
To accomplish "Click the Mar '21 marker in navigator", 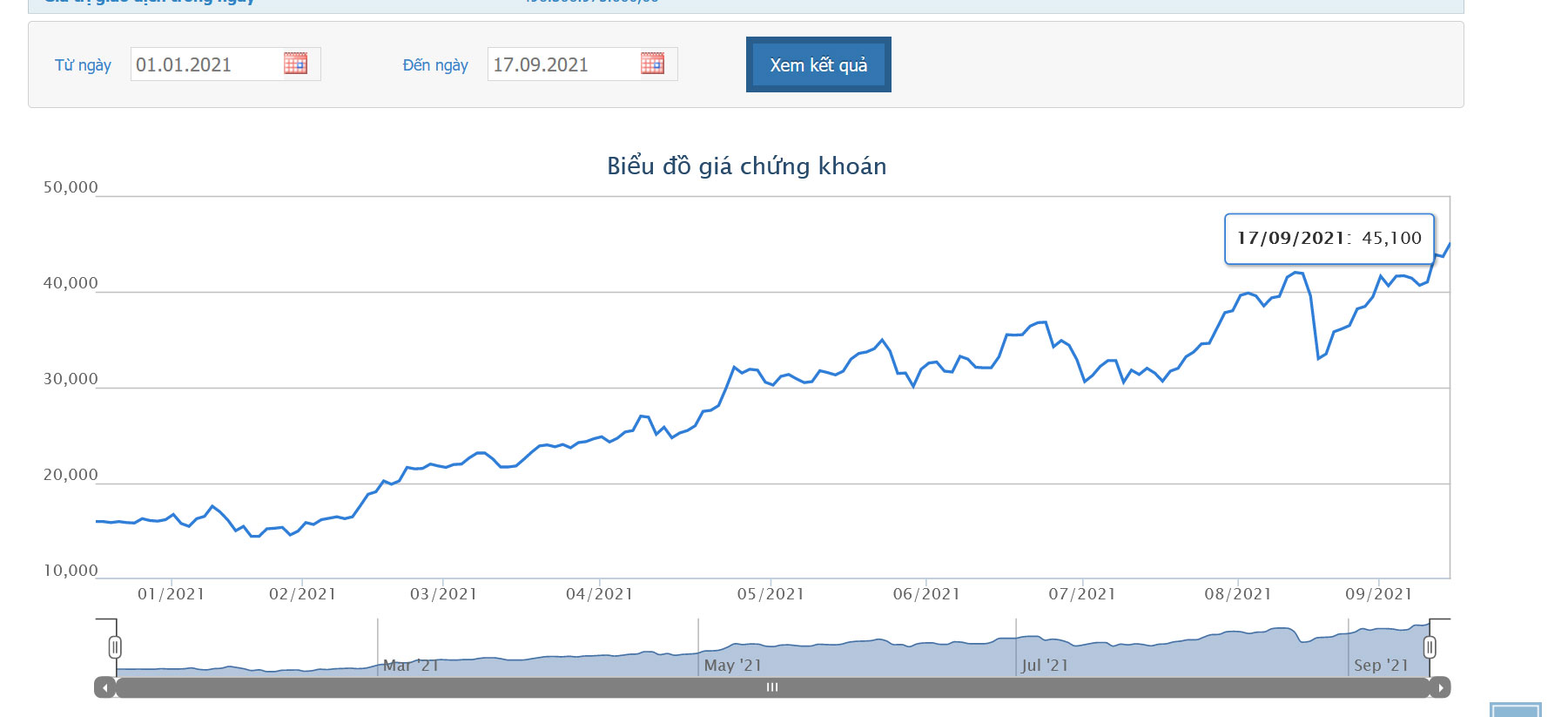I will (x=411, y=666).
